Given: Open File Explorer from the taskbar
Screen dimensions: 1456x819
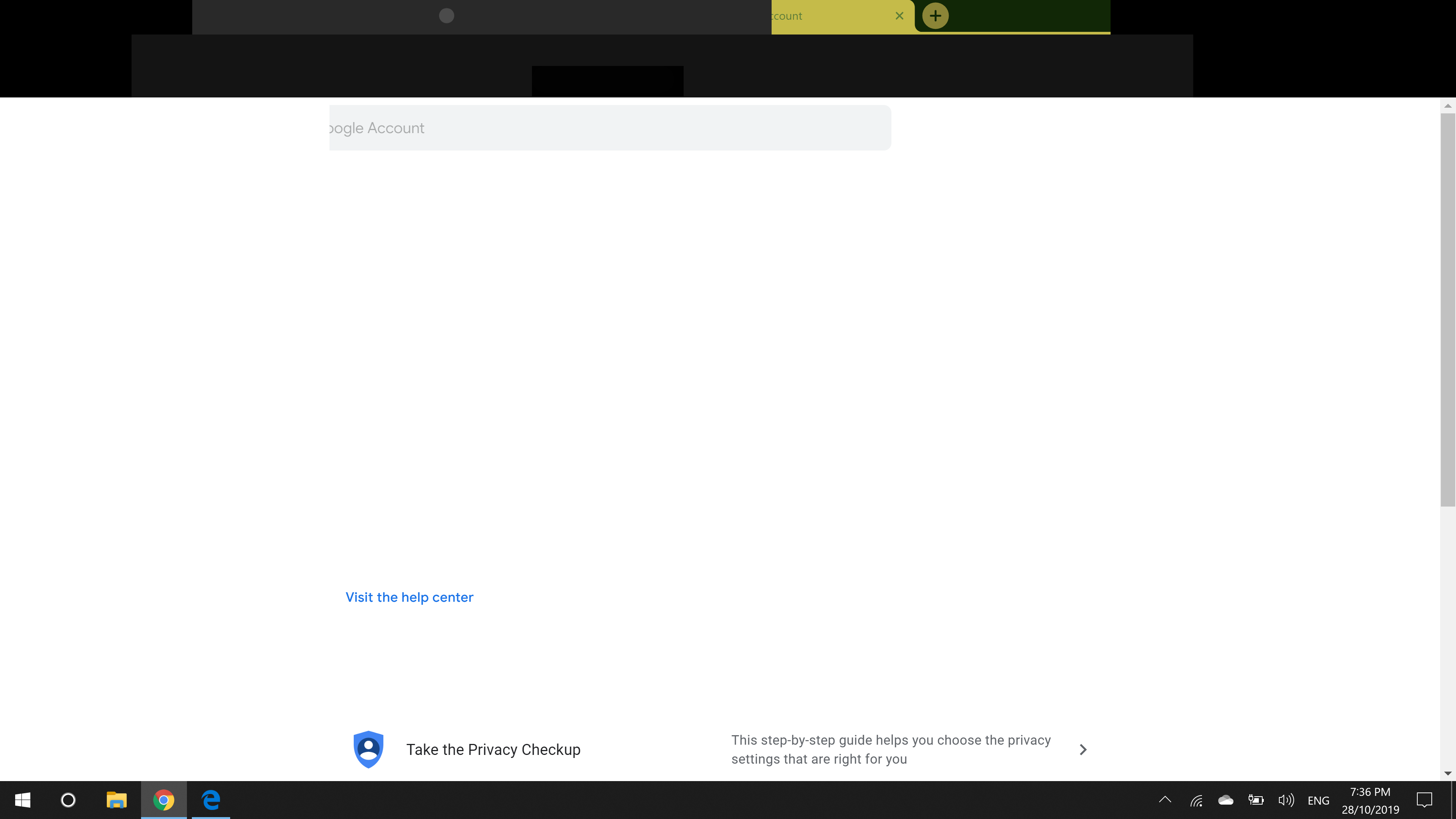Looking at the screenshot, I should (x=116, y=800).
